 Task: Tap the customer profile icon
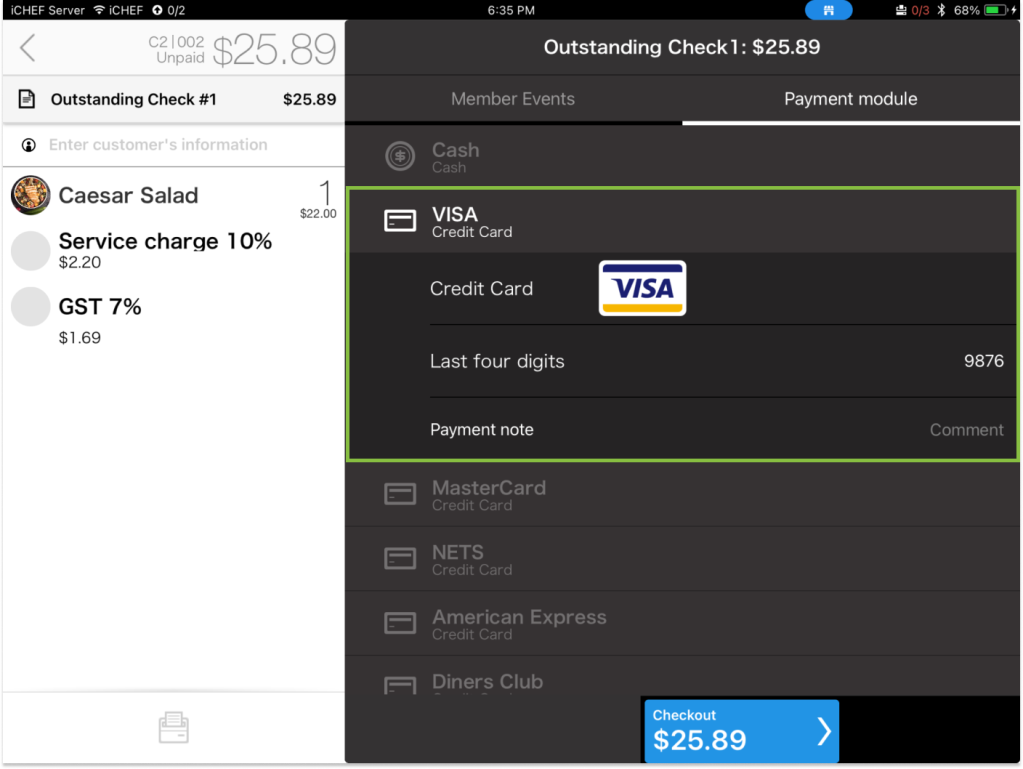(x=29, y=145)
